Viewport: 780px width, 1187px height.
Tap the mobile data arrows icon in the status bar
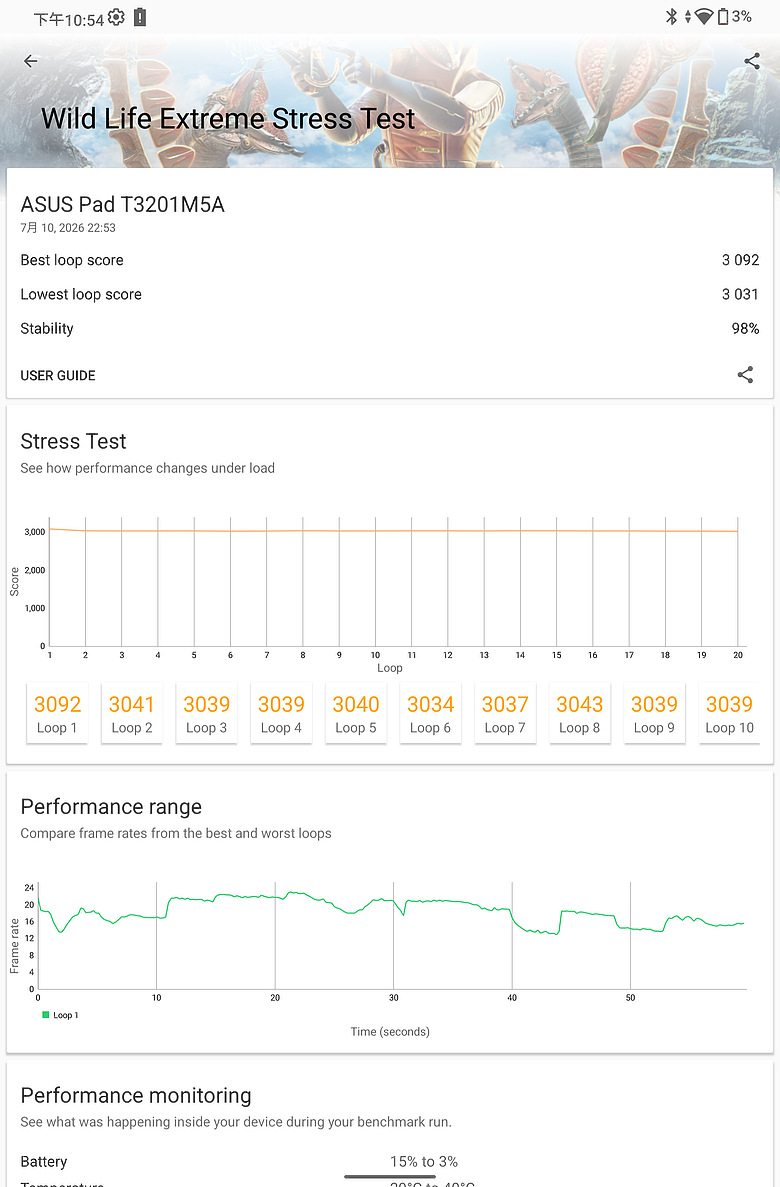click(x=688, y=17)
